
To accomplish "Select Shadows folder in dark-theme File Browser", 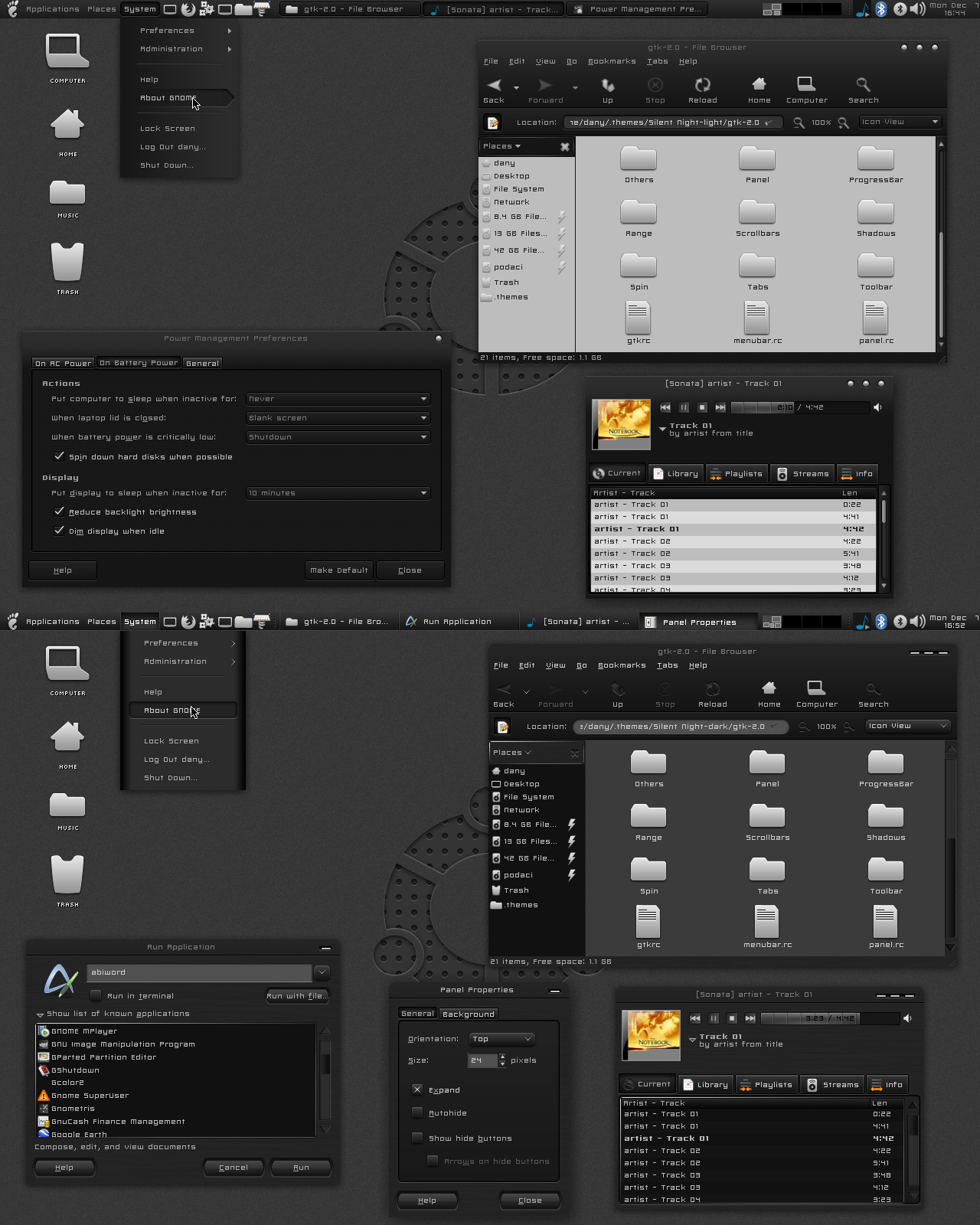I will pyautogui.click(x=886, y=822).
